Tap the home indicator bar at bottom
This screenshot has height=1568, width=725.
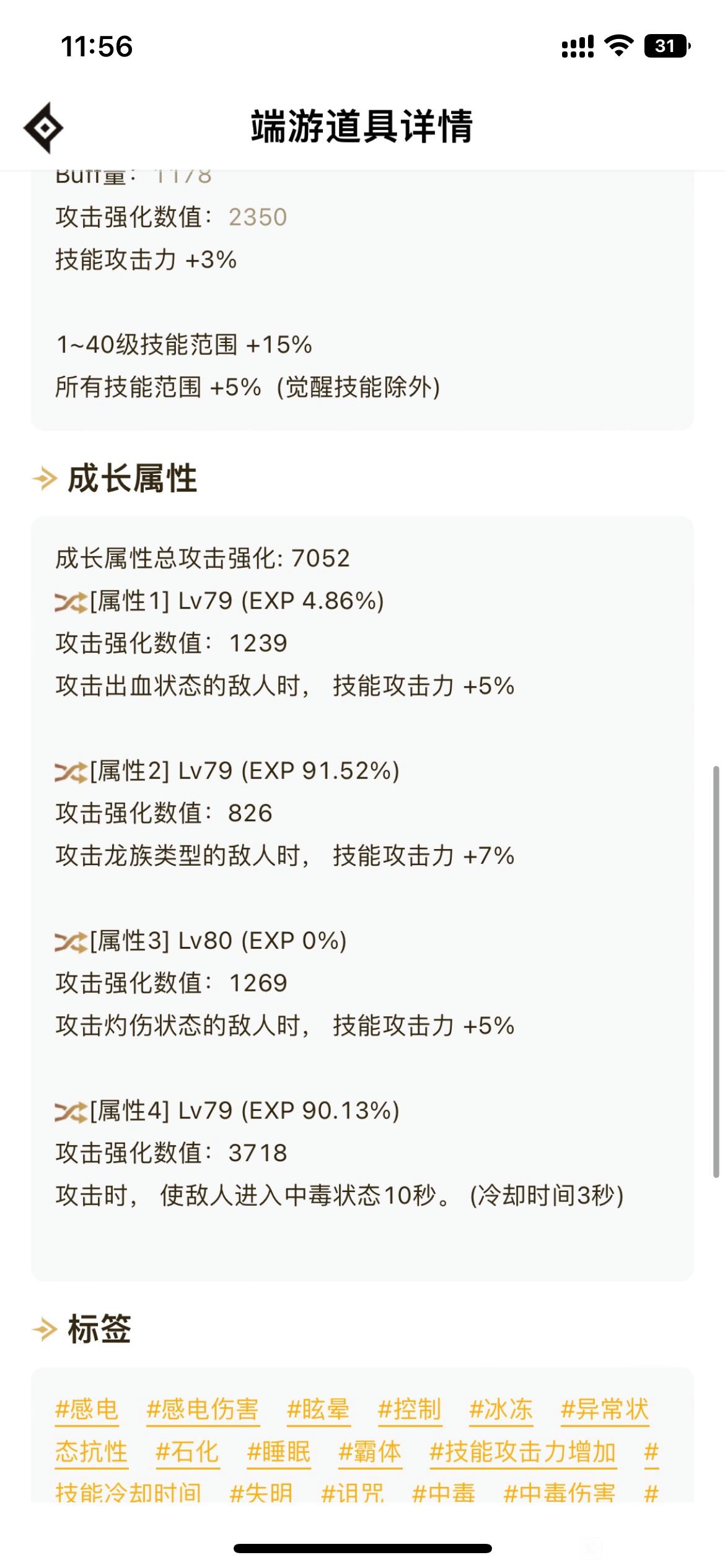[362, 1548]
